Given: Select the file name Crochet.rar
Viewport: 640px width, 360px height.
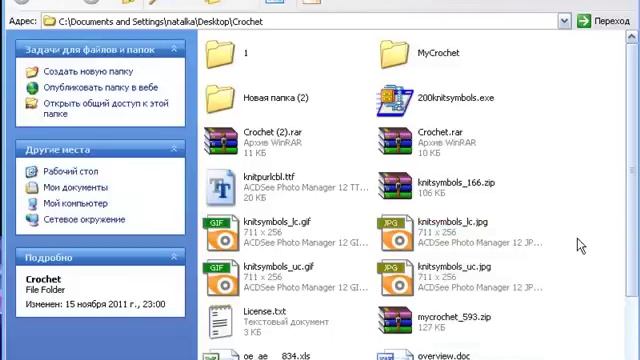Looking at the screenshot, I should click(440, 132).
